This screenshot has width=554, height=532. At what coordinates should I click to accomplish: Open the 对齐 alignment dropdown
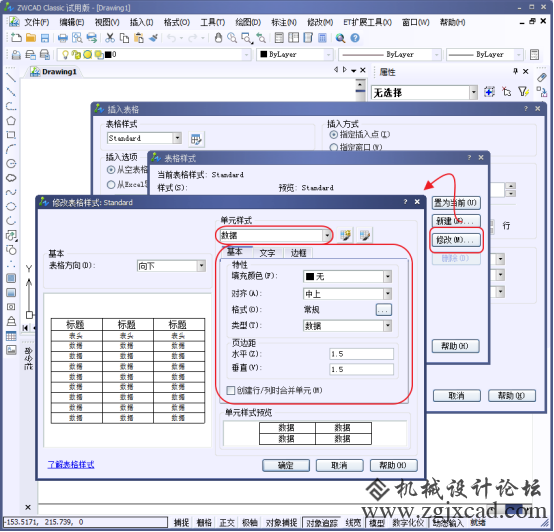coord(388,294)
